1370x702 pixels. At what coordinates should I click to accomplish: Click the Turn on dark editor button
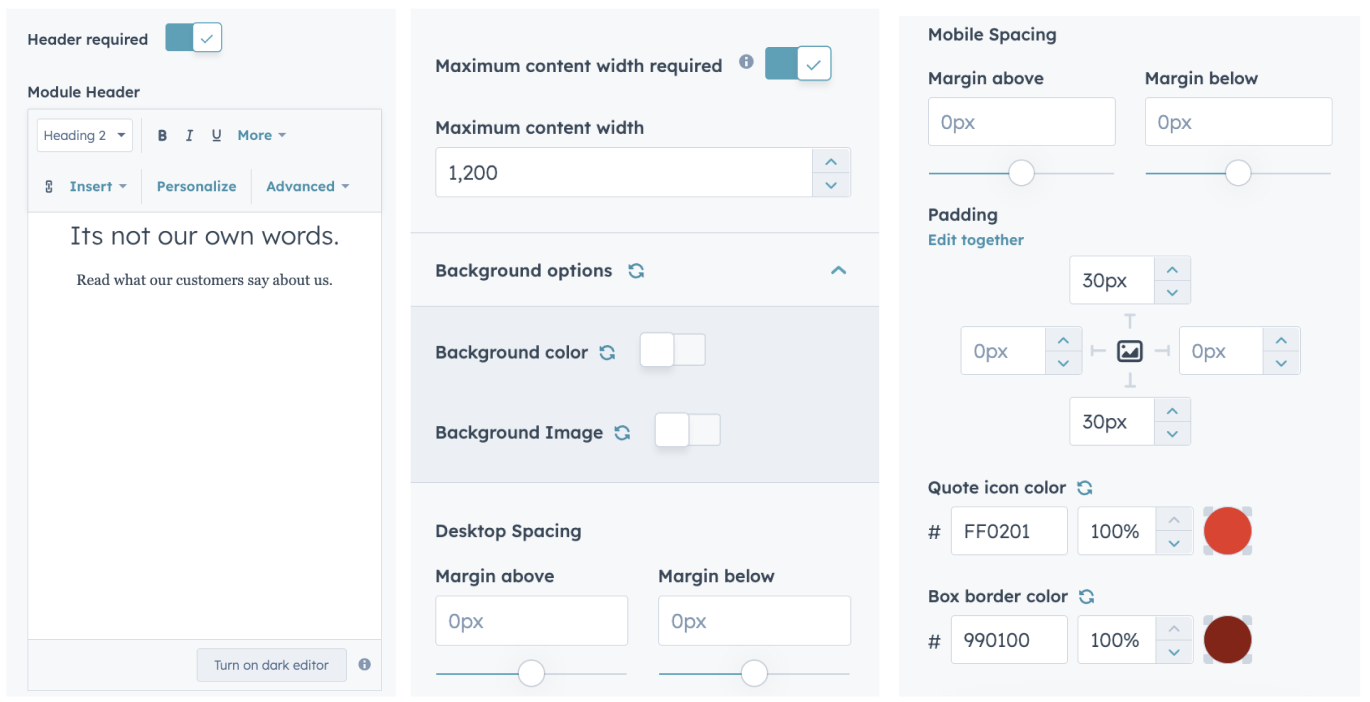pos(271,665)
